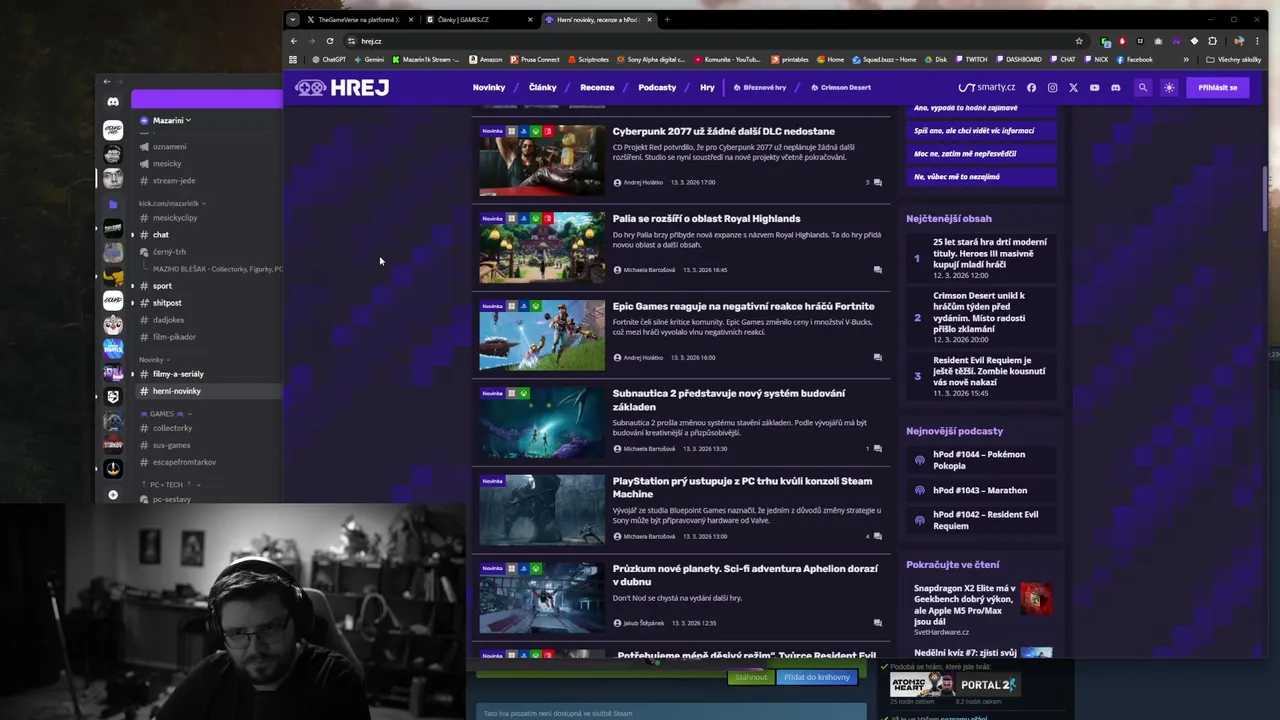This screenshot has width=1280, height=720.
Task: Open Chrome tab search dropdown arrow
Action: pos(292,19)
